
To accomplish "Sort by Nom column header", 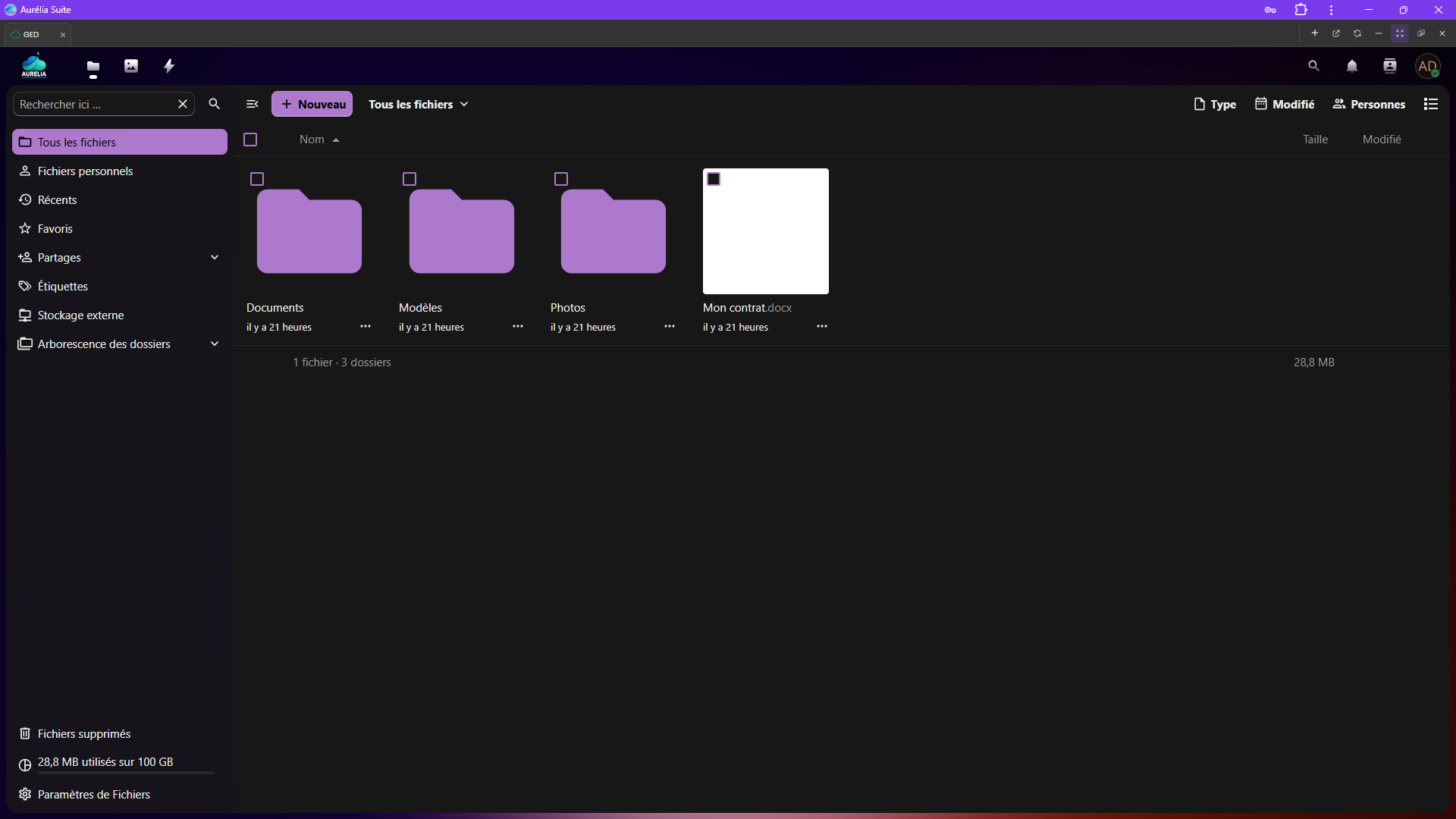I will tap(319, 140).
